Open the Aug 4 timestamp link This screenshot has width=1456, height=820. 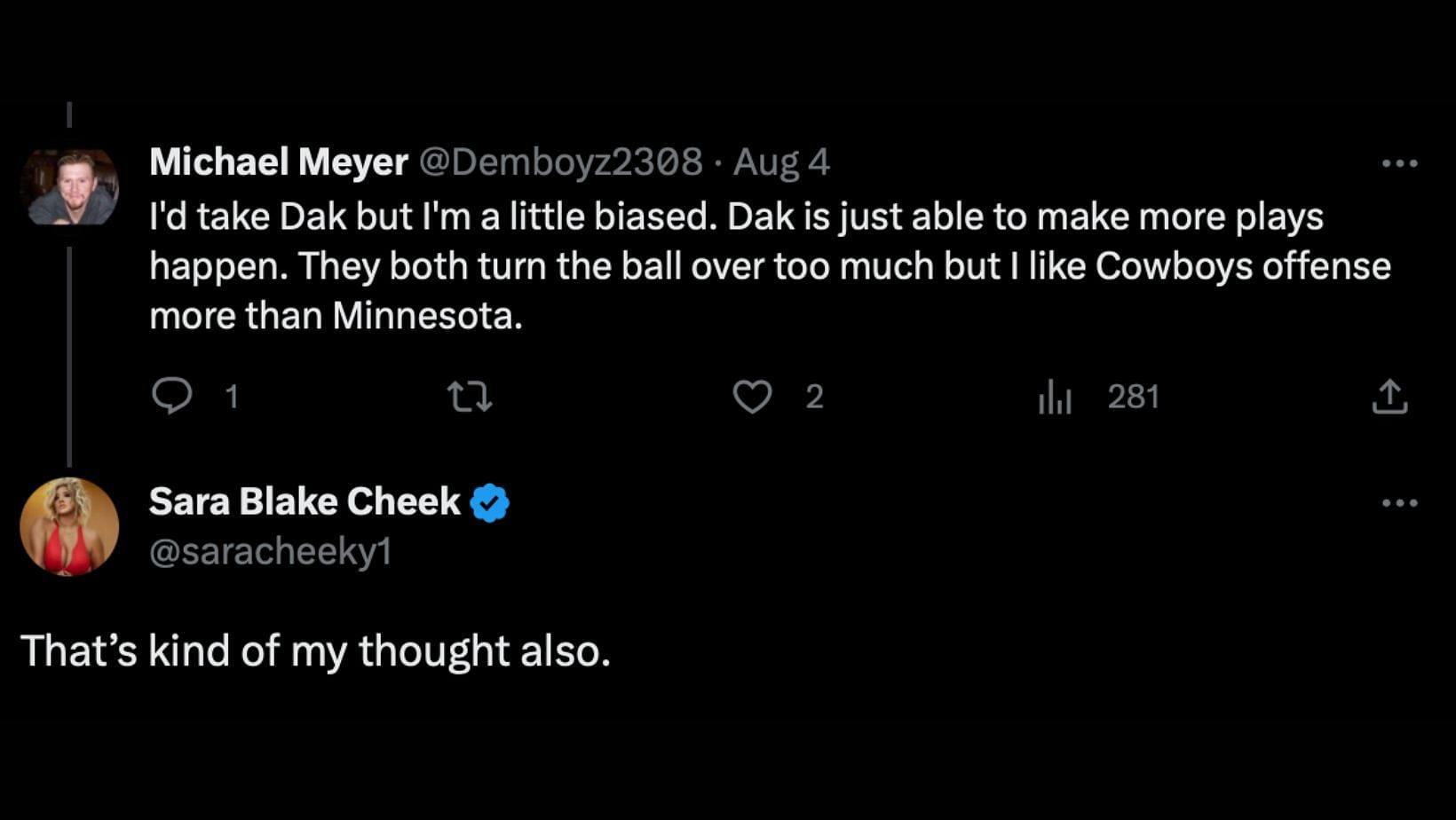(781, 162)
